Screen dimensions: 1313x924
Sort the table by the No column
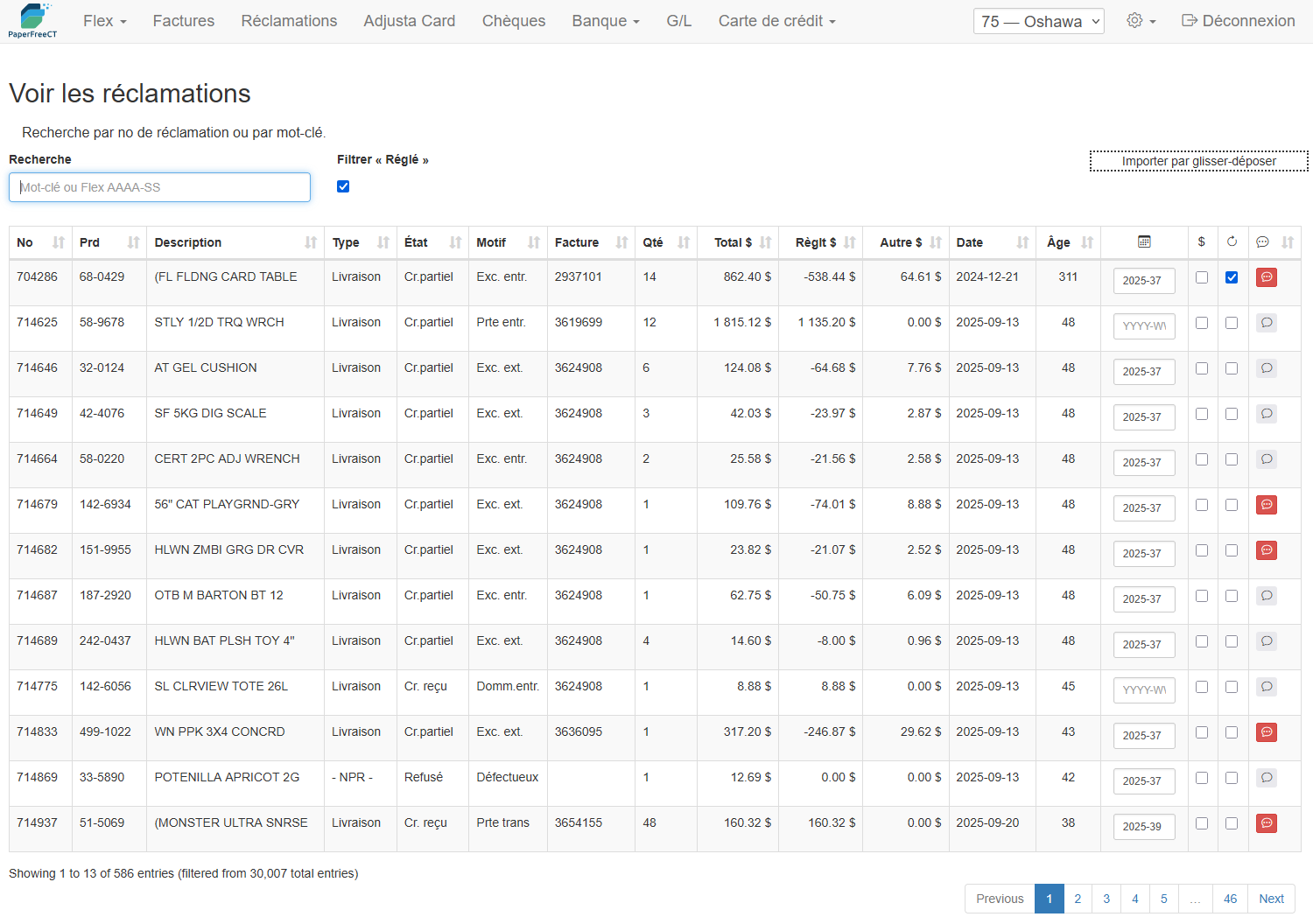point(38,242)
